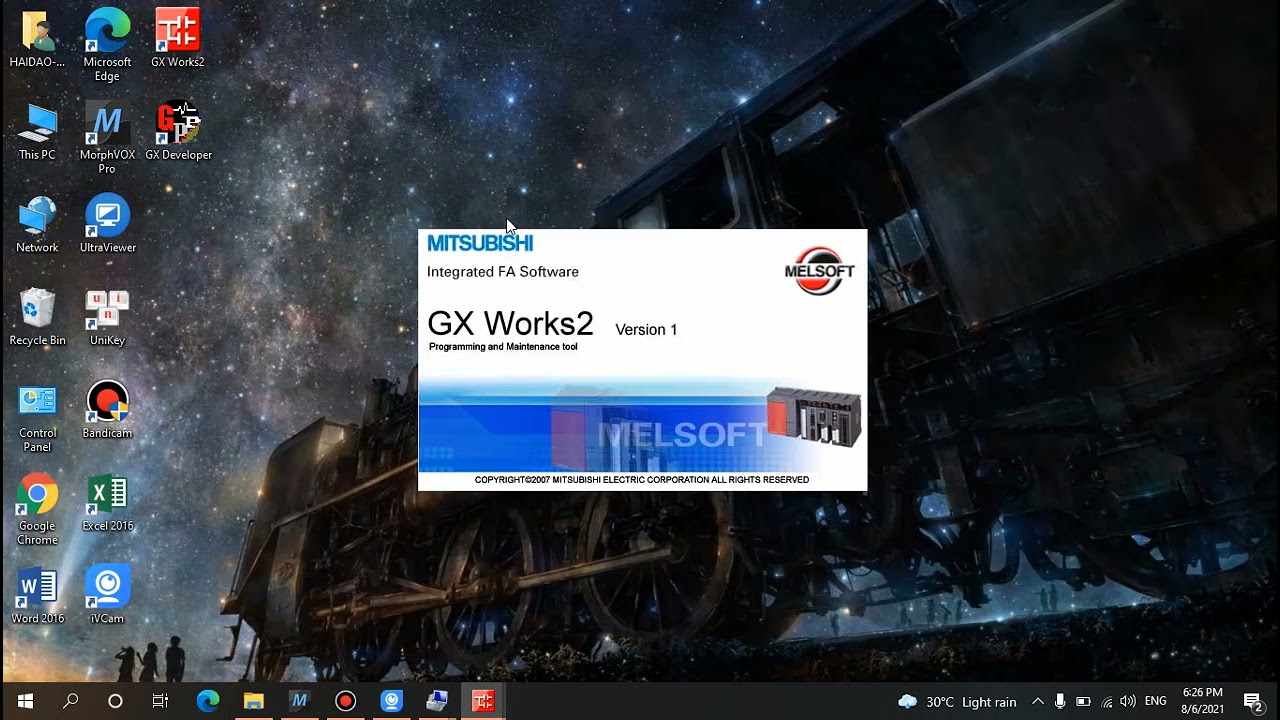The image size is (1280, 720).
Task: Click the MITSUBISHI logo on splash
Action: pyautogui.click(x=480, y=243)
